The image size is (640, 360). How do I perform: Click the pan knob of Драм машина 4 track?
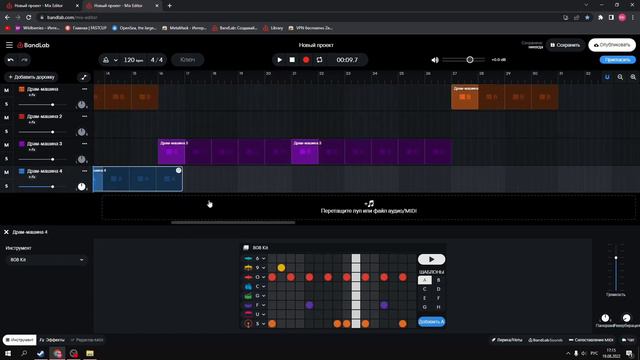[82, 187]
